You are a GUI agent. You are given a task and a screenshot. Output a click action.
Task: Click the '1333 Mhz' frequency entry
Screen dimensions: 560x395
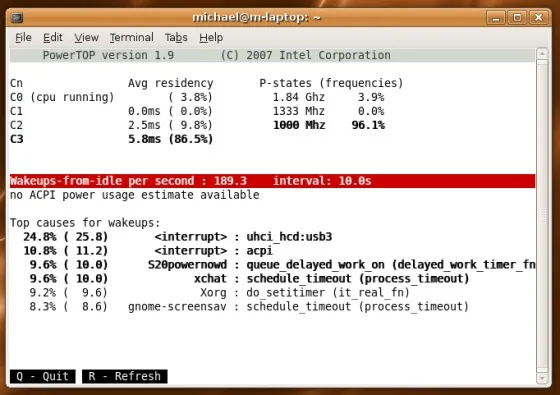pyautogui.click(x=299, y=111)
